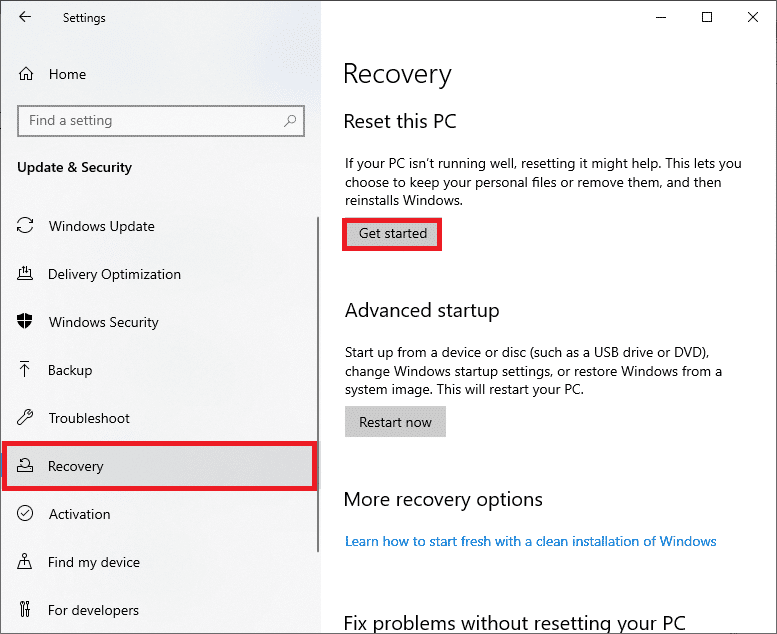Screen dimensions: 777x634
Task: Focus the Find a setting box
Action: 150,121
